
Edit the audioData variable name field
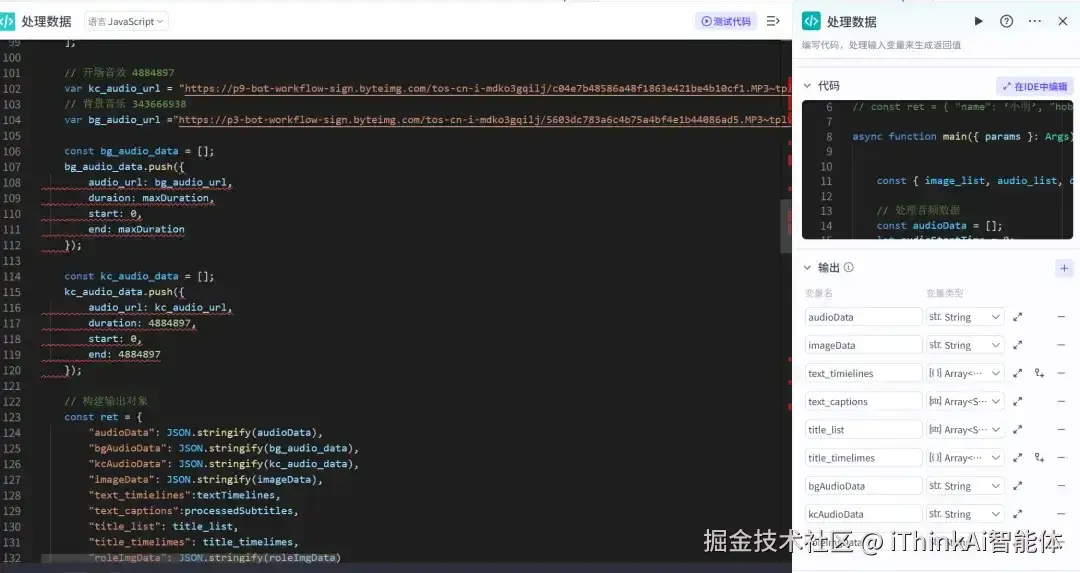pyautogui.click(x=863, y=317)
